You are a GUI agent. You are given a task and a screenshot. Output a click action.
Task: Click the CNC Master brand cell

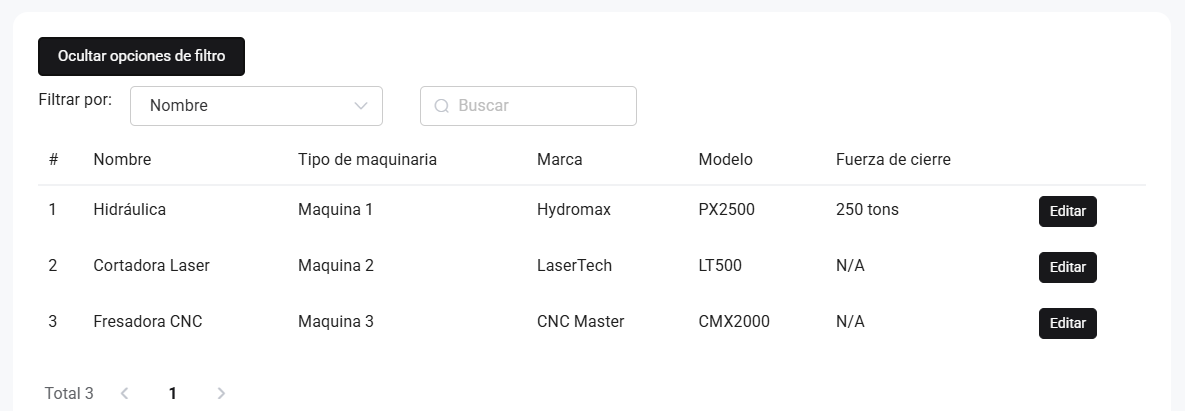(580, 322)
